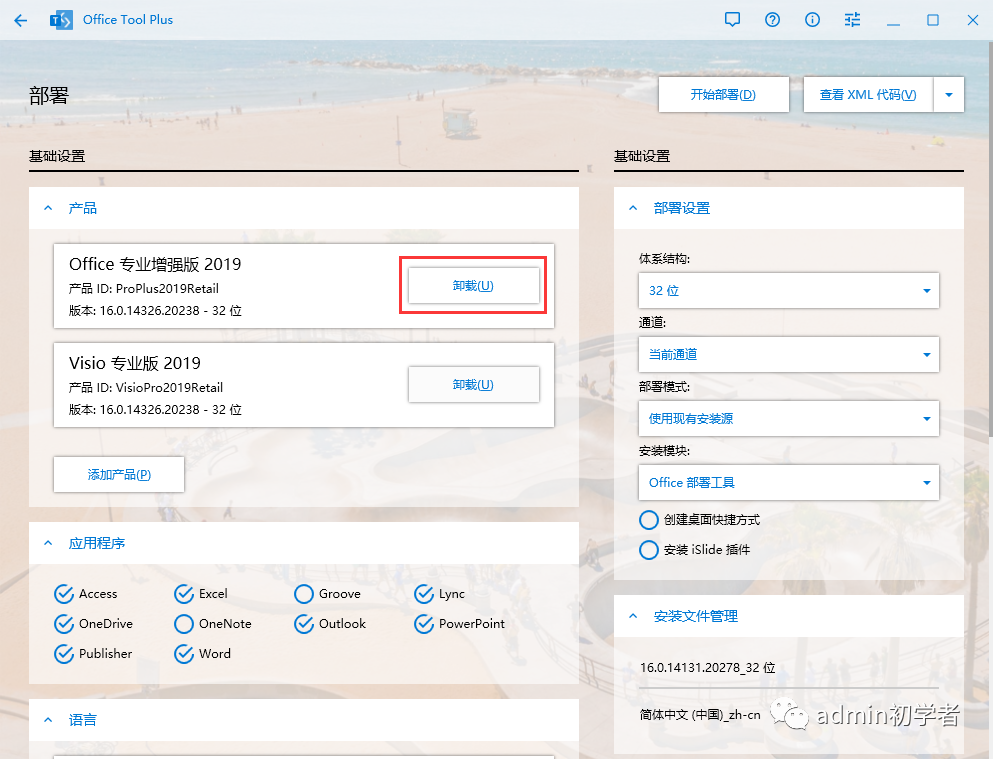Click 开始部署(D) button
Screen dimensions: 993x759
coord(723,94)
